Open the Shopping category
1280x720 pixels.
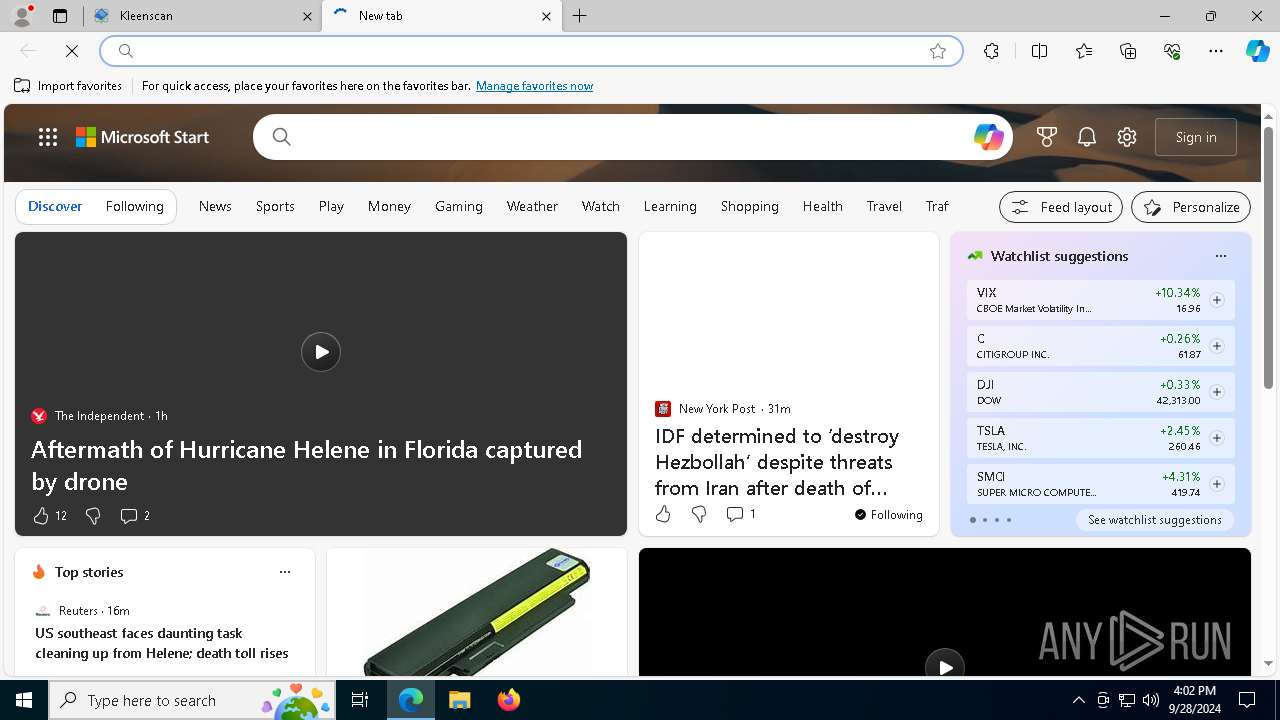750,206
